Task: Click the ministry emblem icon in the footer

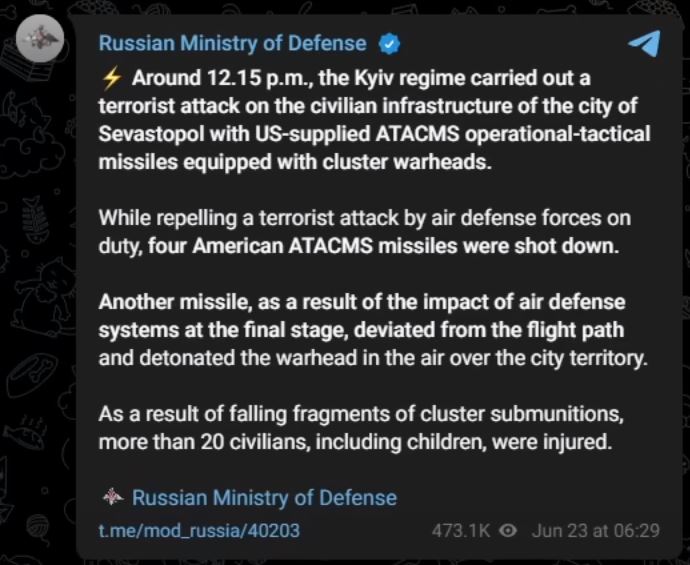Action: (x=113, y=497)
